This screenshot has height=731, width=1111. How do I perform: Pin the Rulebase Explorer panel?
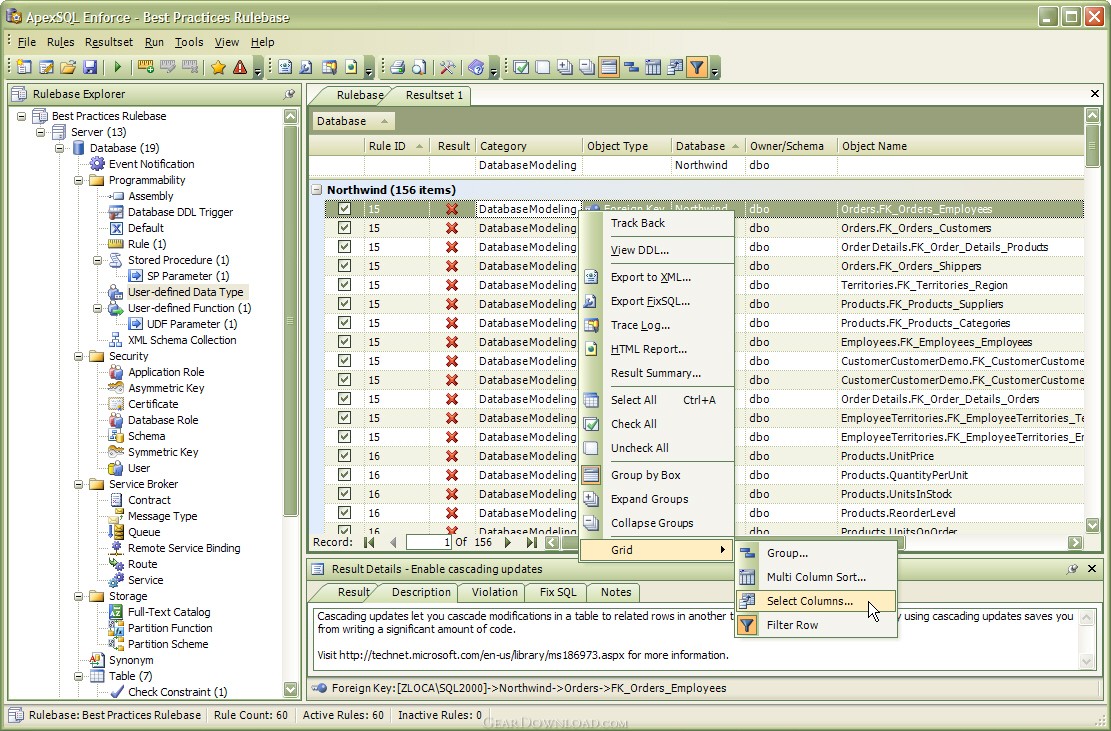point(289,94)
